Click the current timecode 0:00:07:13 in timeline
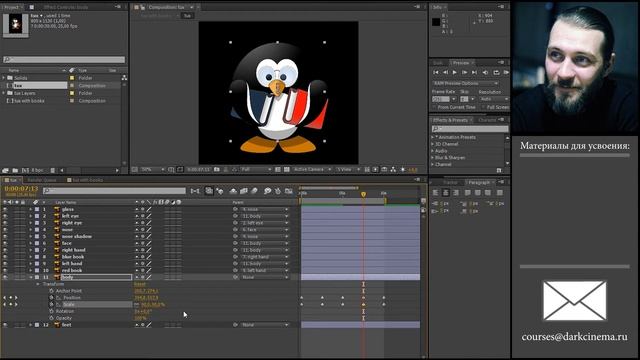The height and width of the screenshot is (360, 640). [21, 189]
